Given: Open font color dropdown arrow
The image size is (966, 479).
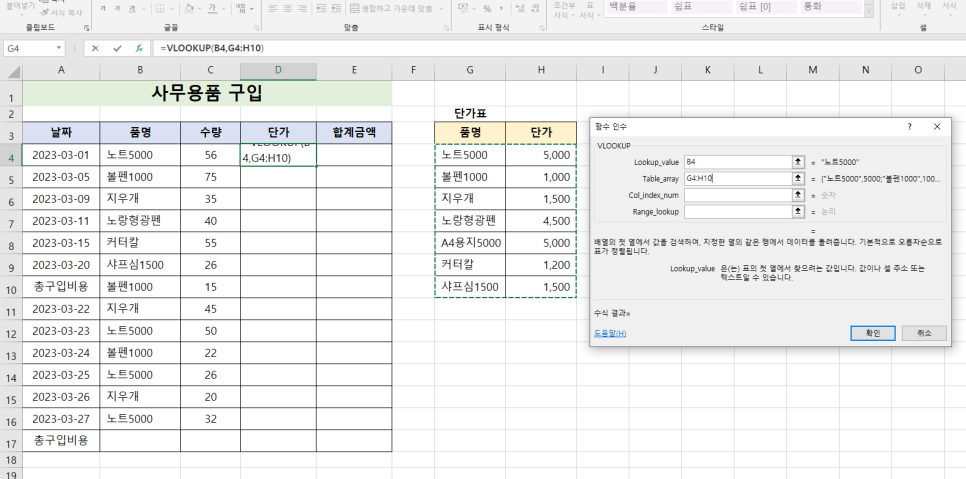Looking at the screenshot, I should [223, 9].
